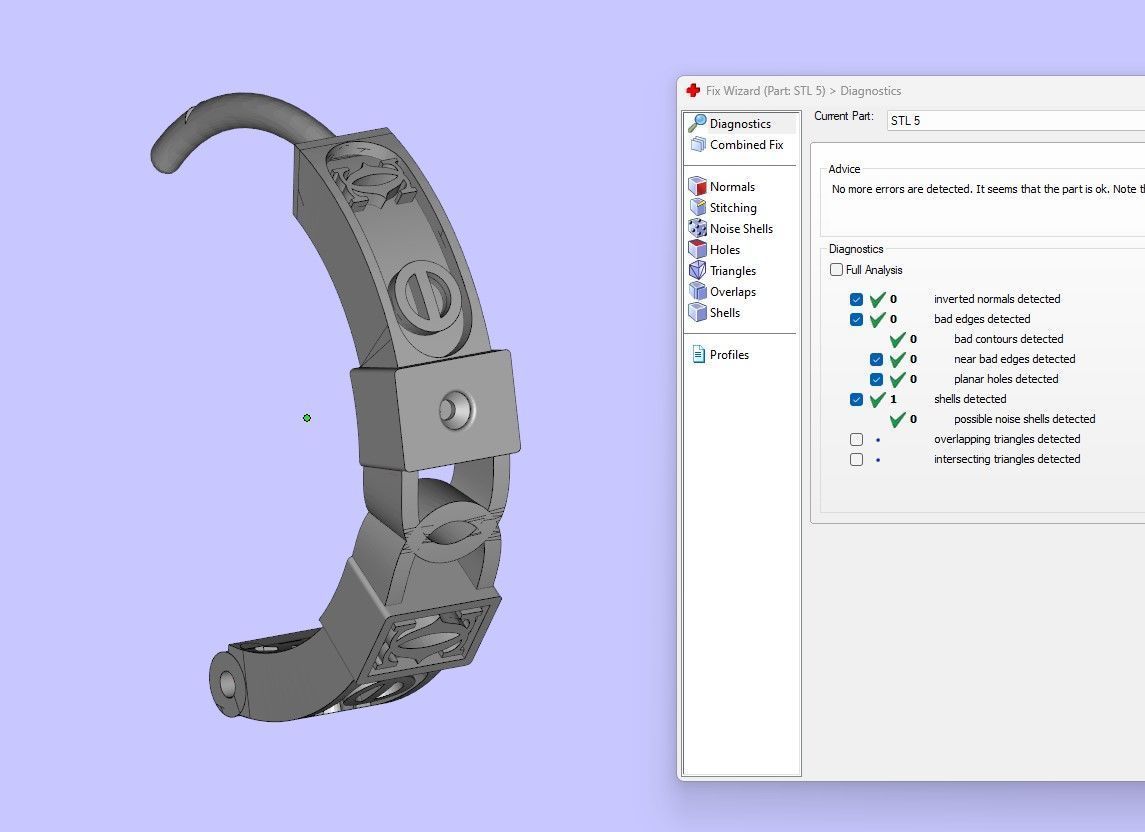Click 'possible noise shells detected' text
The image size is (1145, 832).
(x=1025, y=419)
